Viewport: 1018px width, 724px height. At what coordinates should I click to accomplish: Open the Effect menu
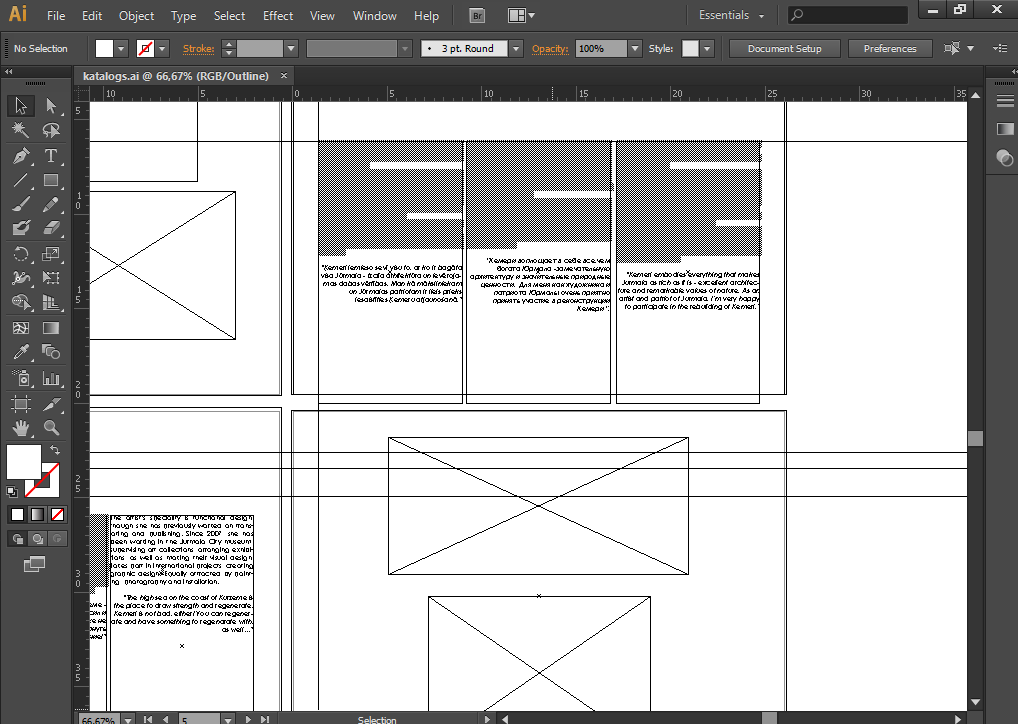[278, 16]
